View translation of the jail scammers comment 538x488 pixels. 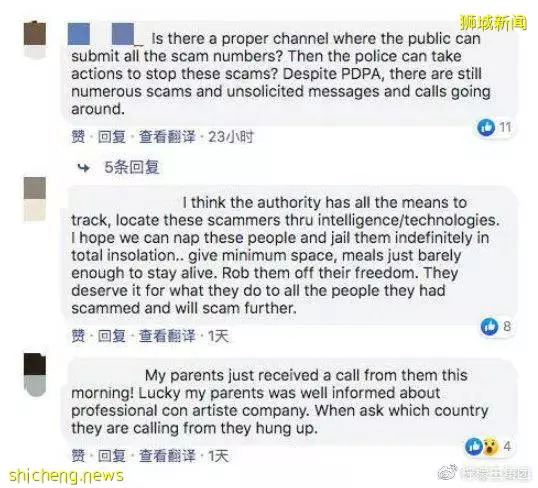click(167, 336)
